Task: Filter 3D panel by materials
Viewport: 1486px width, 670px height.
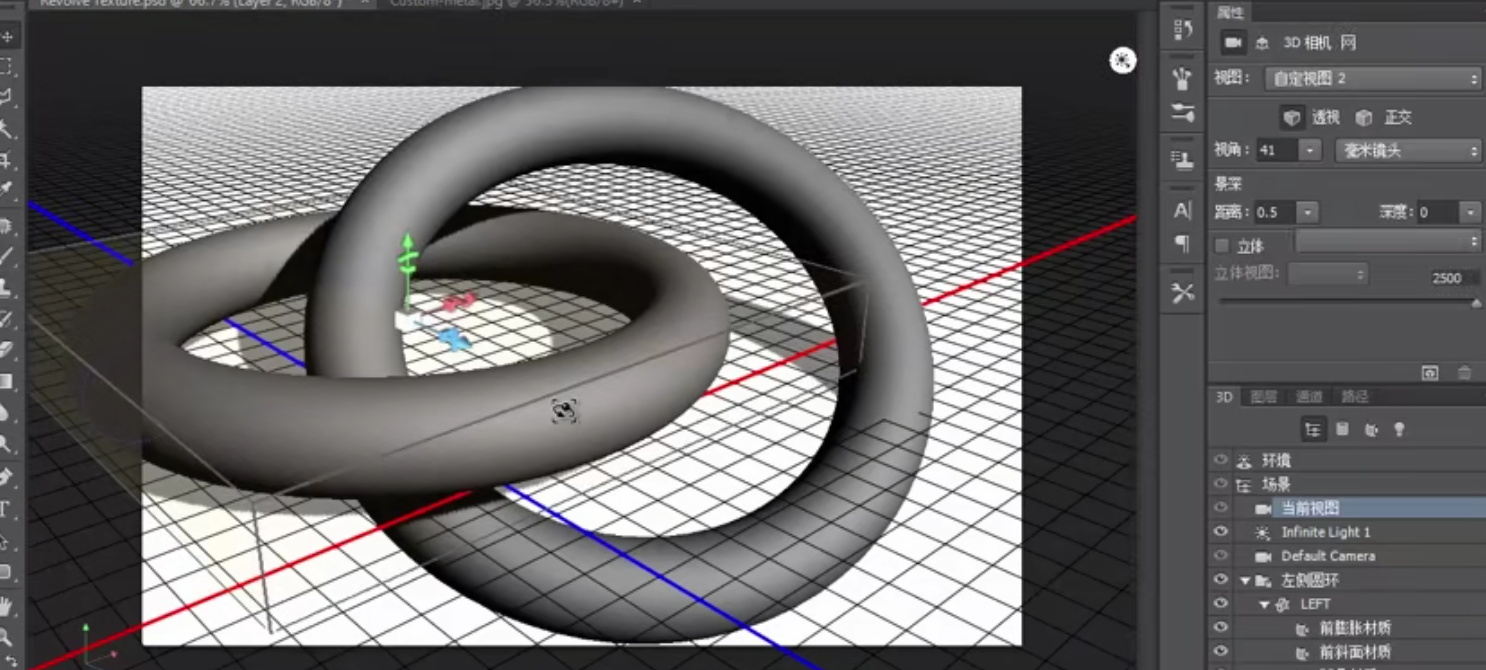Action: tap(1371, 430)
